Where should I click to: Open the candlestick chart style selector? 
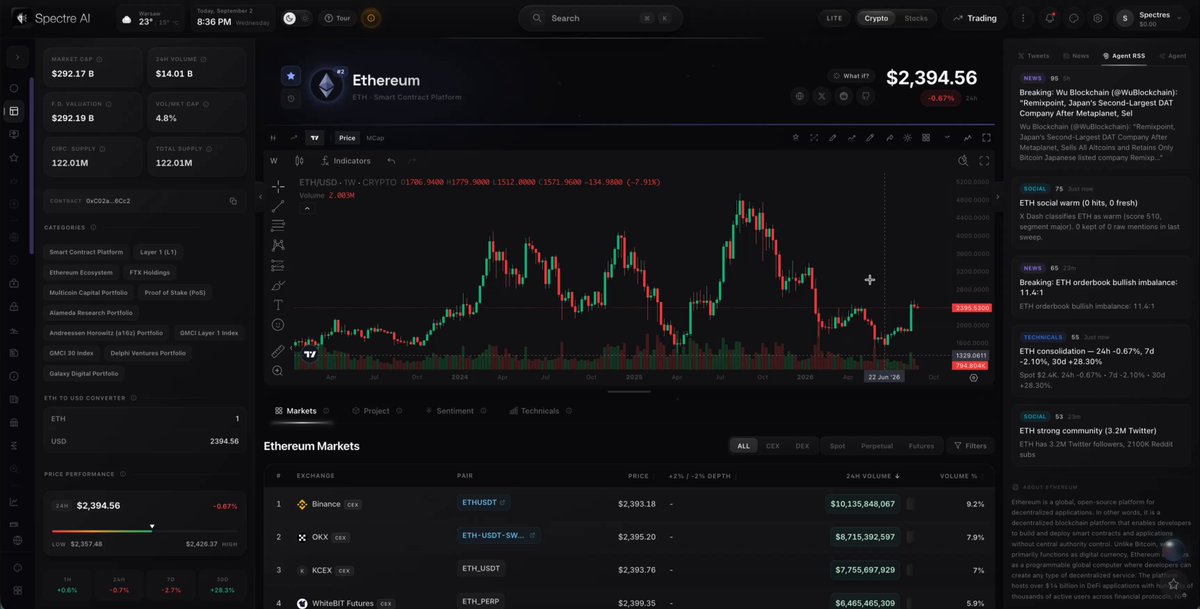tap(299, 160)
